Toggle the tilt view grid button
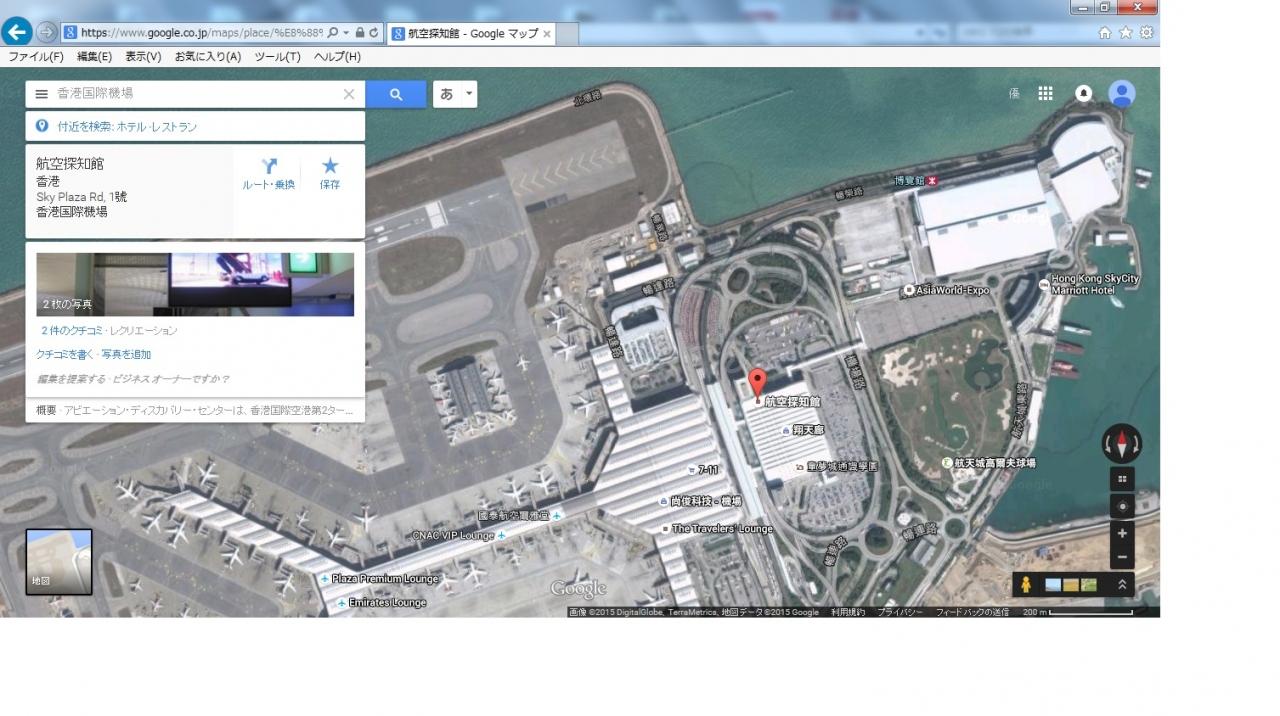The height and width of the screenshot is (716, 1280). coord(1122,479)
